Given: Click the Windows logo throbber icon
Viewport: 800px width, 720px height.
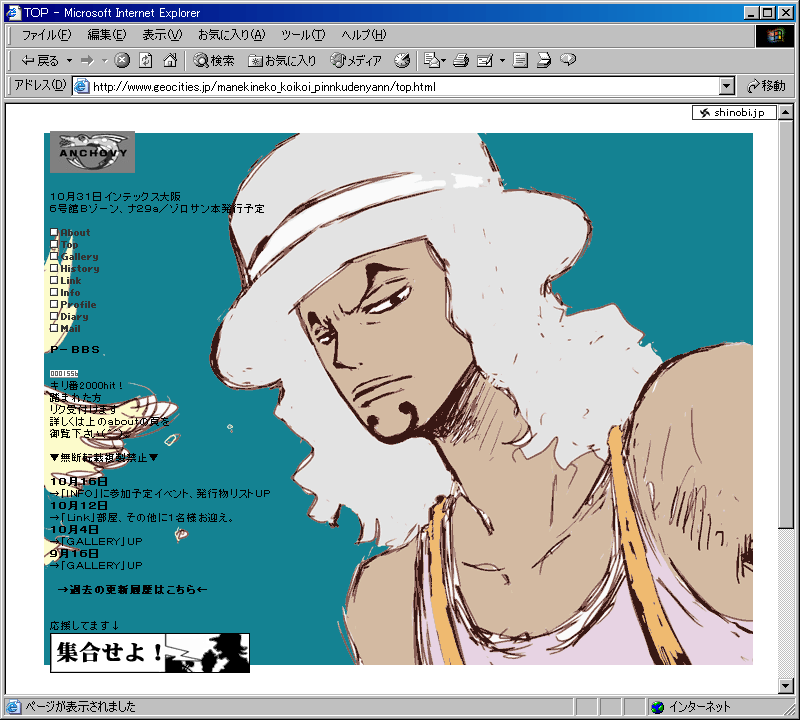Looking at the screenshot, I should 774,35.
